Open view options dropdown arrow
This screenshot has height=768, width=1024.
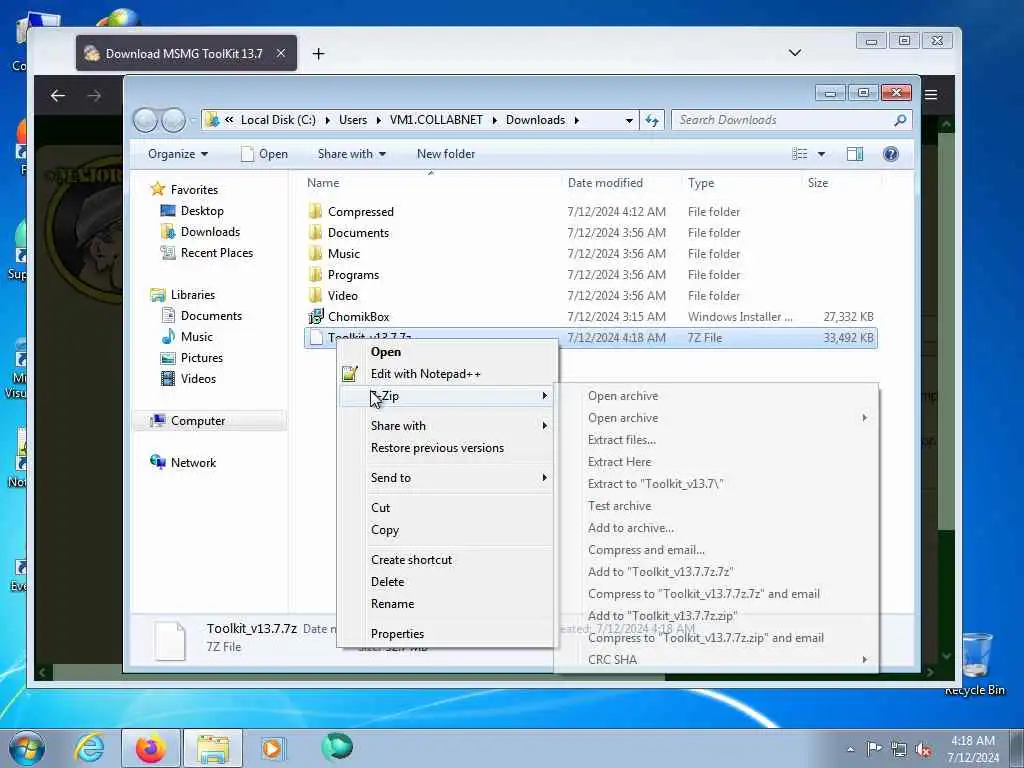click(x=822, y=154)
